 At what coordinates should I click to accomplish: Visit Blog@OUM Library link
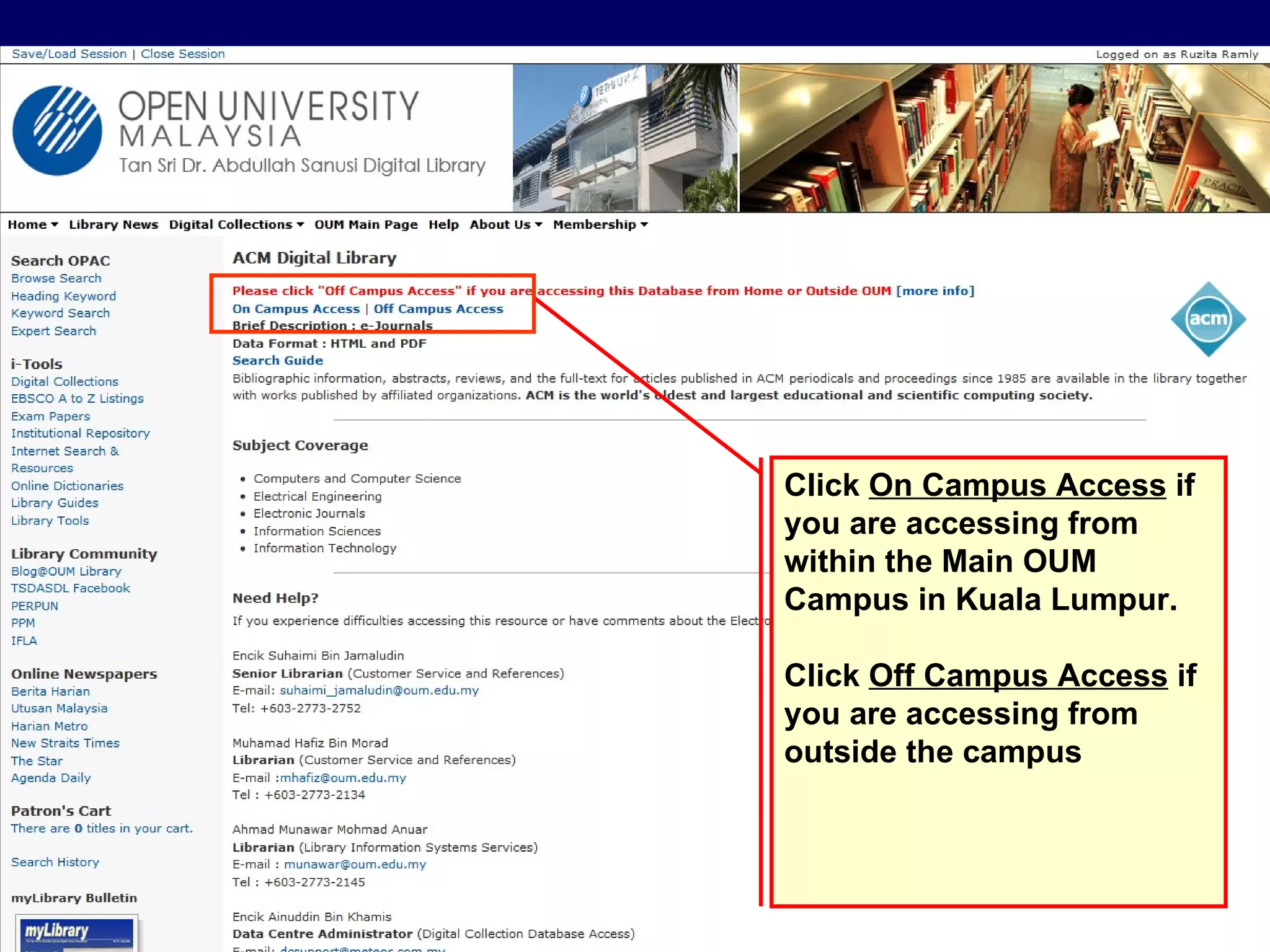pyautogui.click(x=66, y=571)
